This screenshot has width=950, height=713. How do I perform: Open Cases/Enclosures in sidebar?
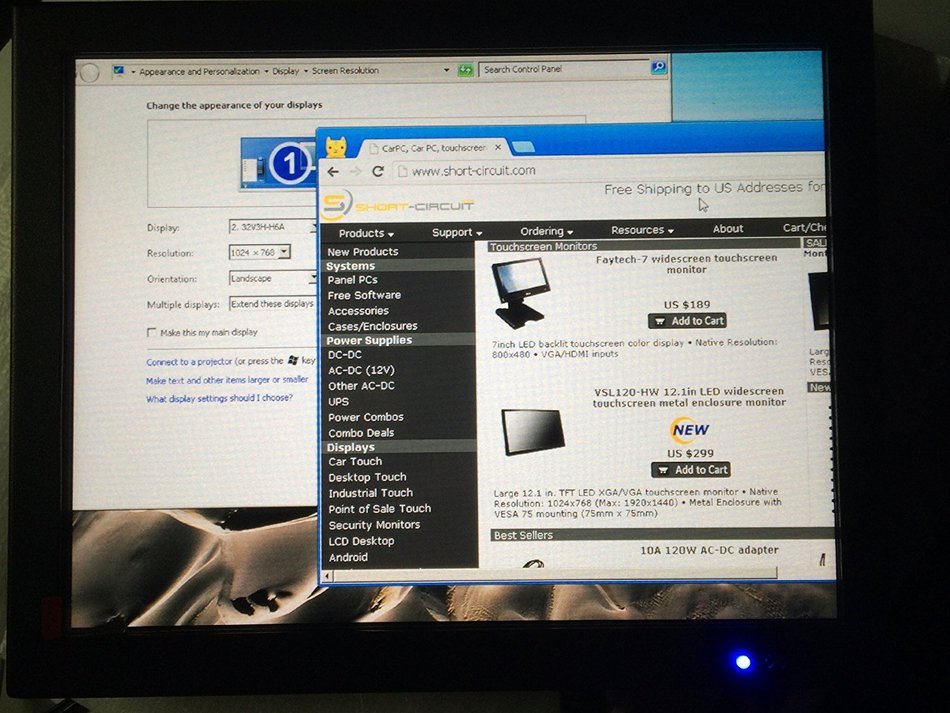373,326
